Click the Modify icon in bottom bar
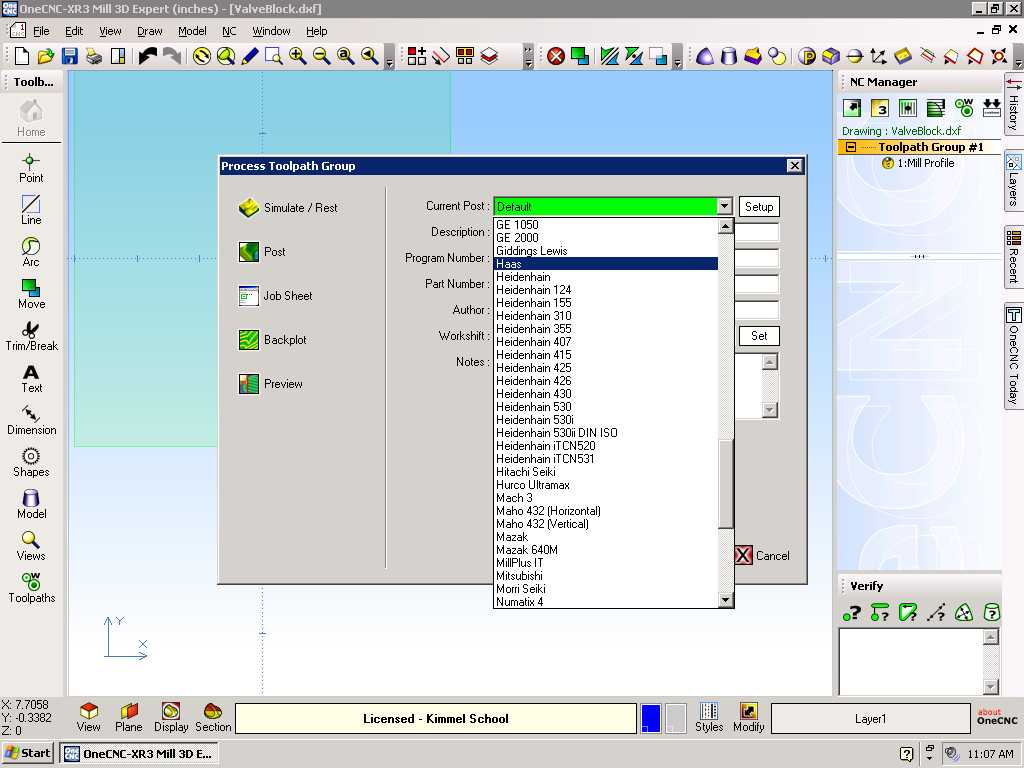 (x=748, y=718)
